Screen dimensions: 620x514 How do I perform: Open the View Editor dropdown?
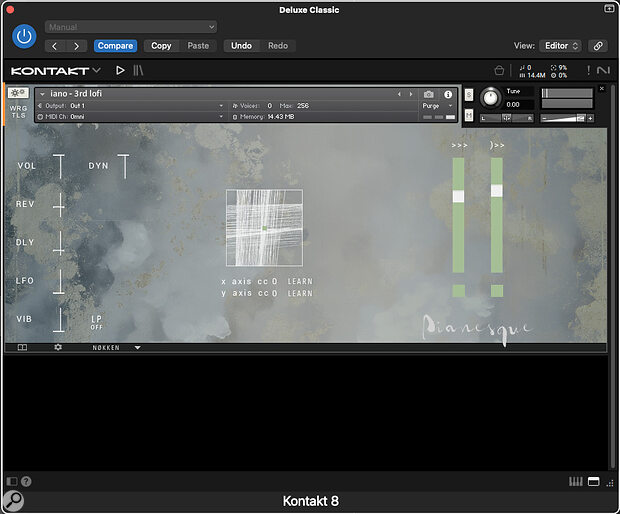tap(561, 46)
